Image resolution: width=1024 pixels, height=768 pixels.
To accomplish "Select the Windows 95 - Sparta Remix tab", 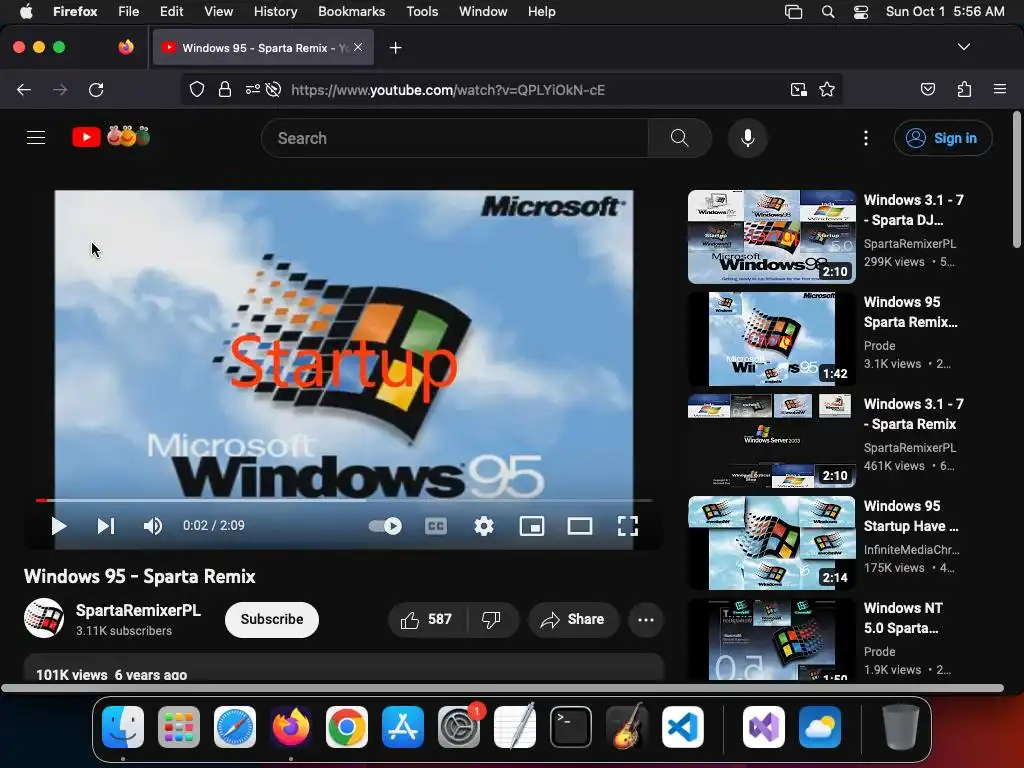I will coord(263,48).
